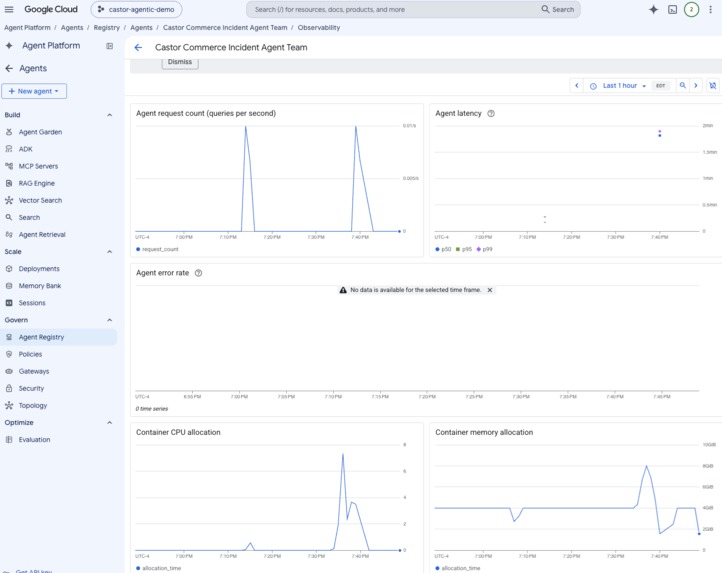Open the Gemini sparkle assistant icon
Viewport: 722px width, 573px height.
(653, 9)
